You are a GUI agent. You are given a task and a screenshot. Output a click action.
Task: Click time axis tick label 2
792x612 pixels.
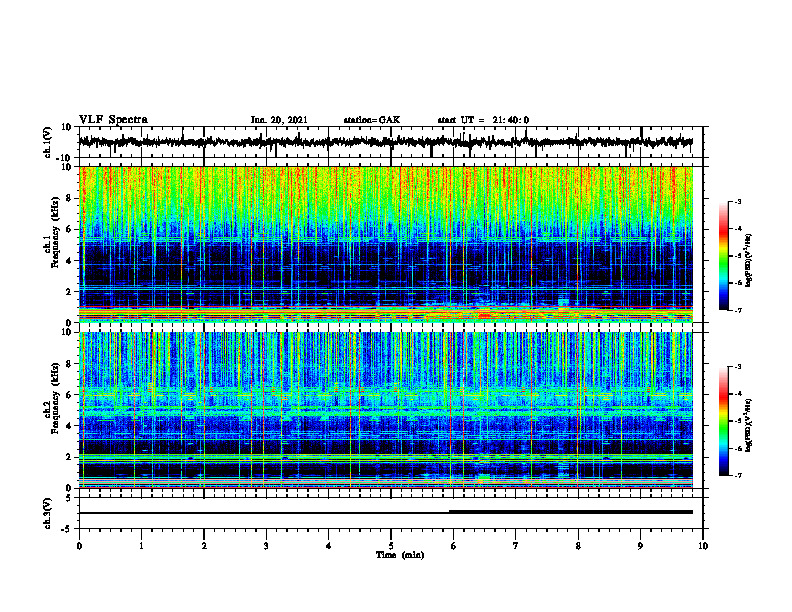[204, 546]
